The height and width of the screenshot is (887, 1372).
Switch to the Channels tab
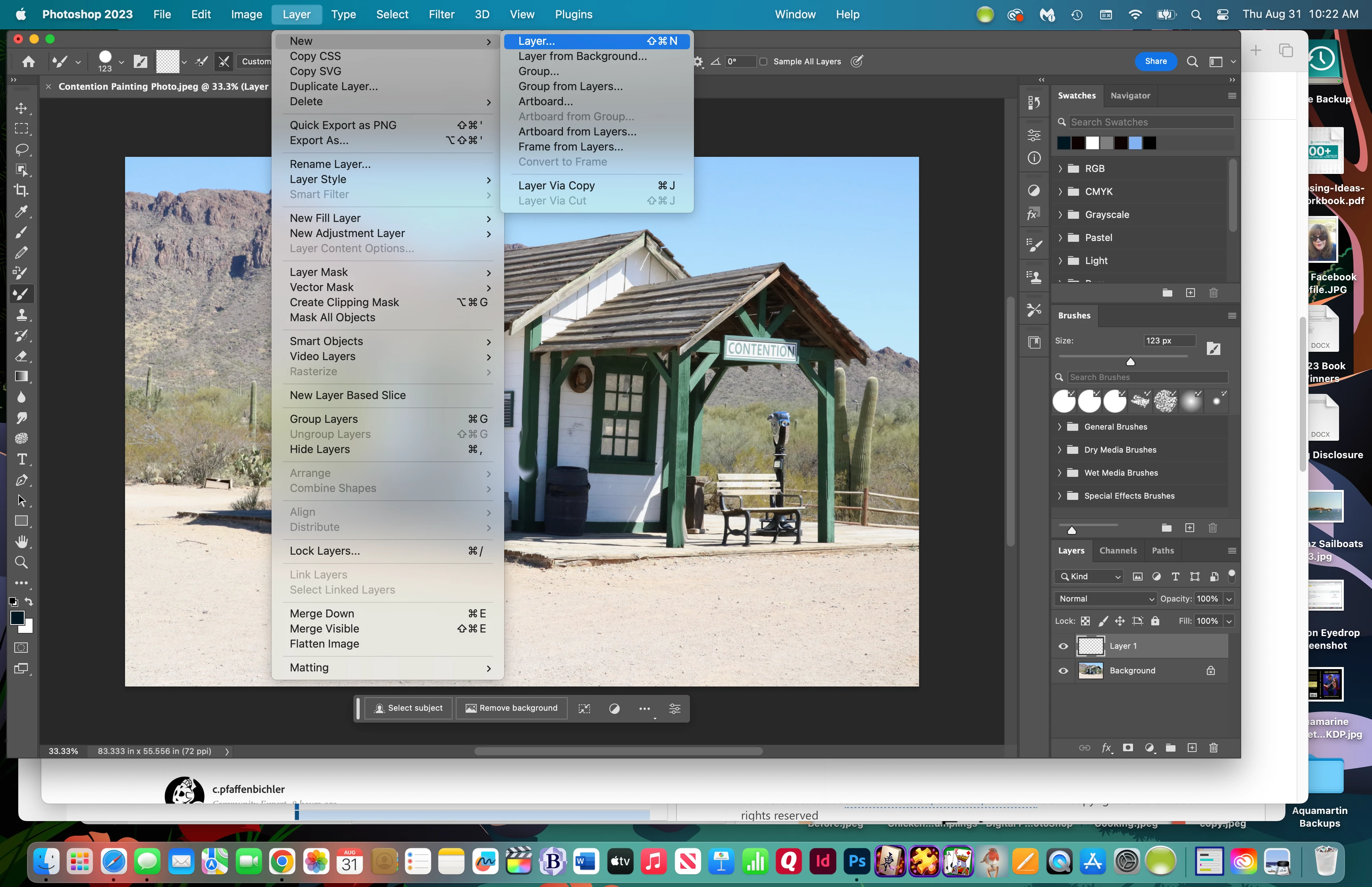(1118, 551)
